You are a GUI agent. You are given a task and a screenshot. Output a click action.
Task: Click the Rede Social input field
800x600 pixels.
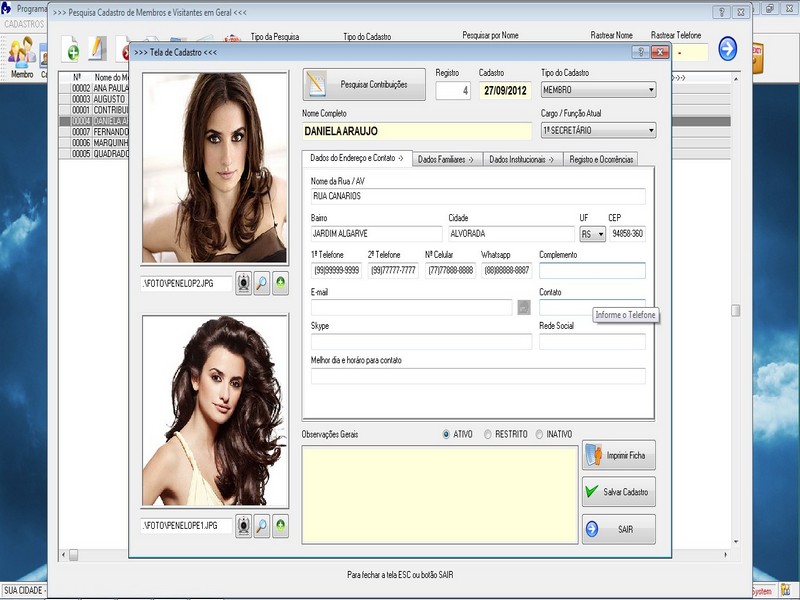point(592,341)
